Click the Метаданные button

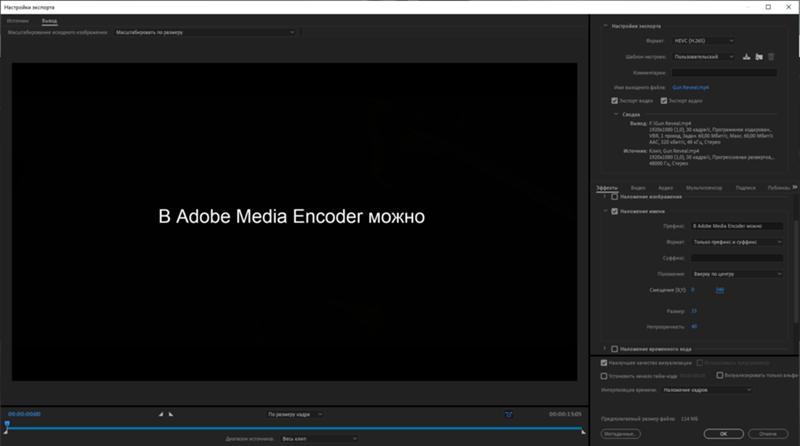click(x=620, y=434)
